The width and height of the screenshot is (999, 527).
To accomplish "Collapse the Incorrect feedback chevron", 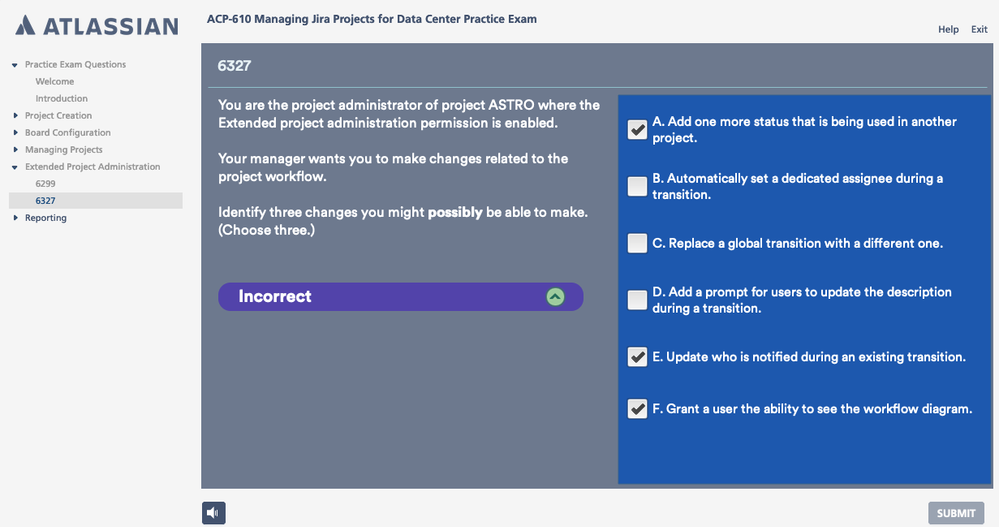I will coord(555,297).
